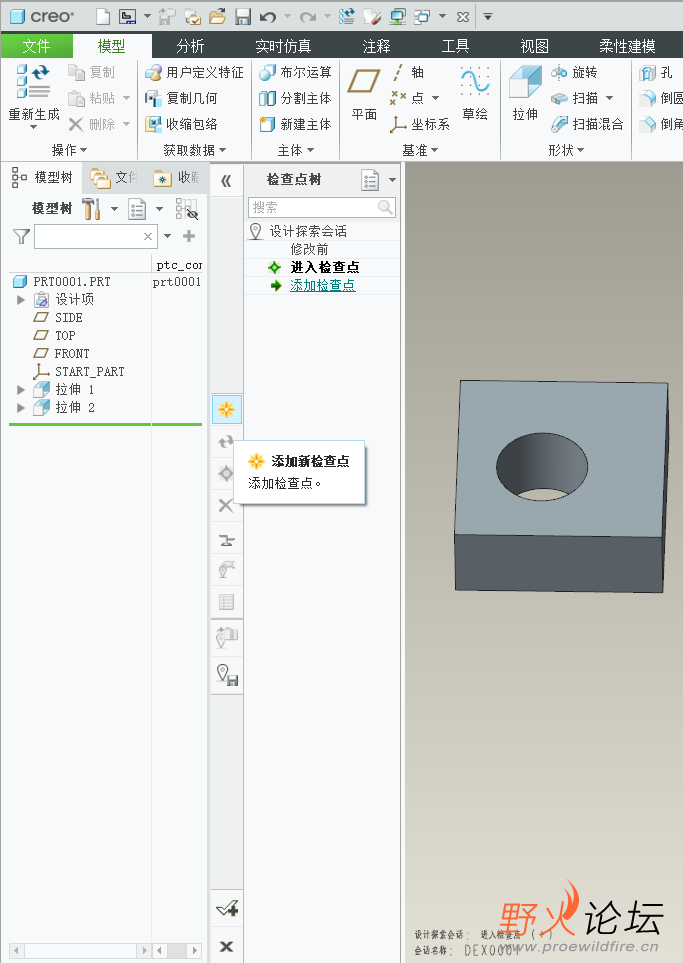Undo the last action
The width and height of the screenshot is (683, 963).
point(268,17)
